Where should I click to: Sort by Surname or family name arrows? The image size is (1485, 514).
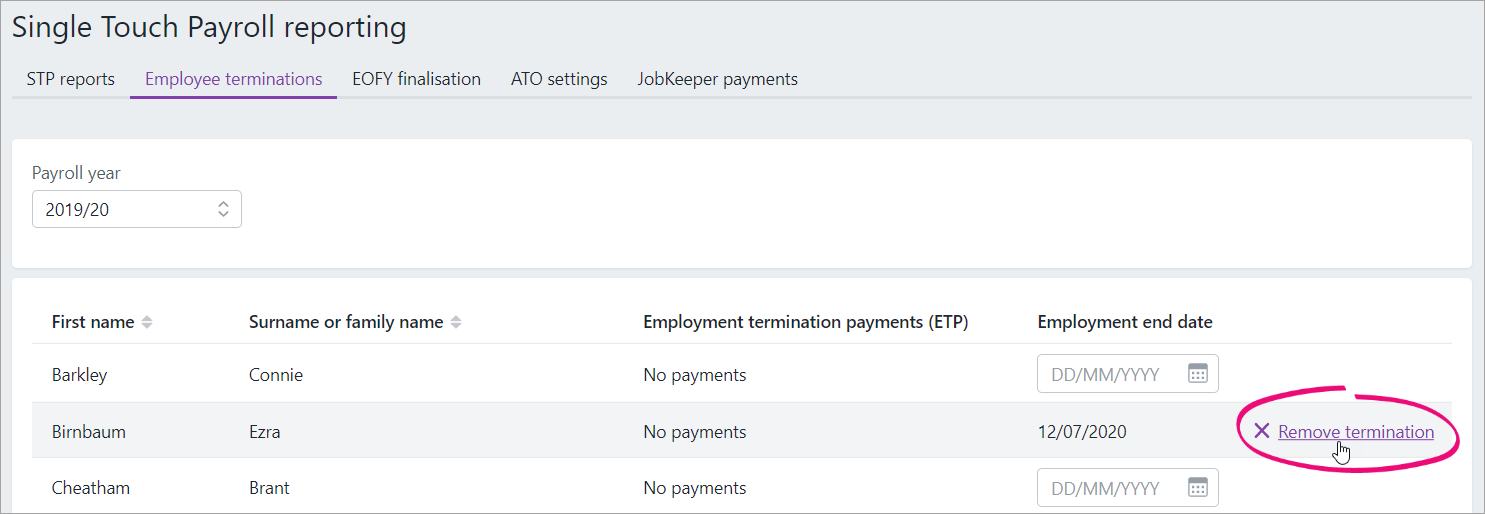[456, 322]
